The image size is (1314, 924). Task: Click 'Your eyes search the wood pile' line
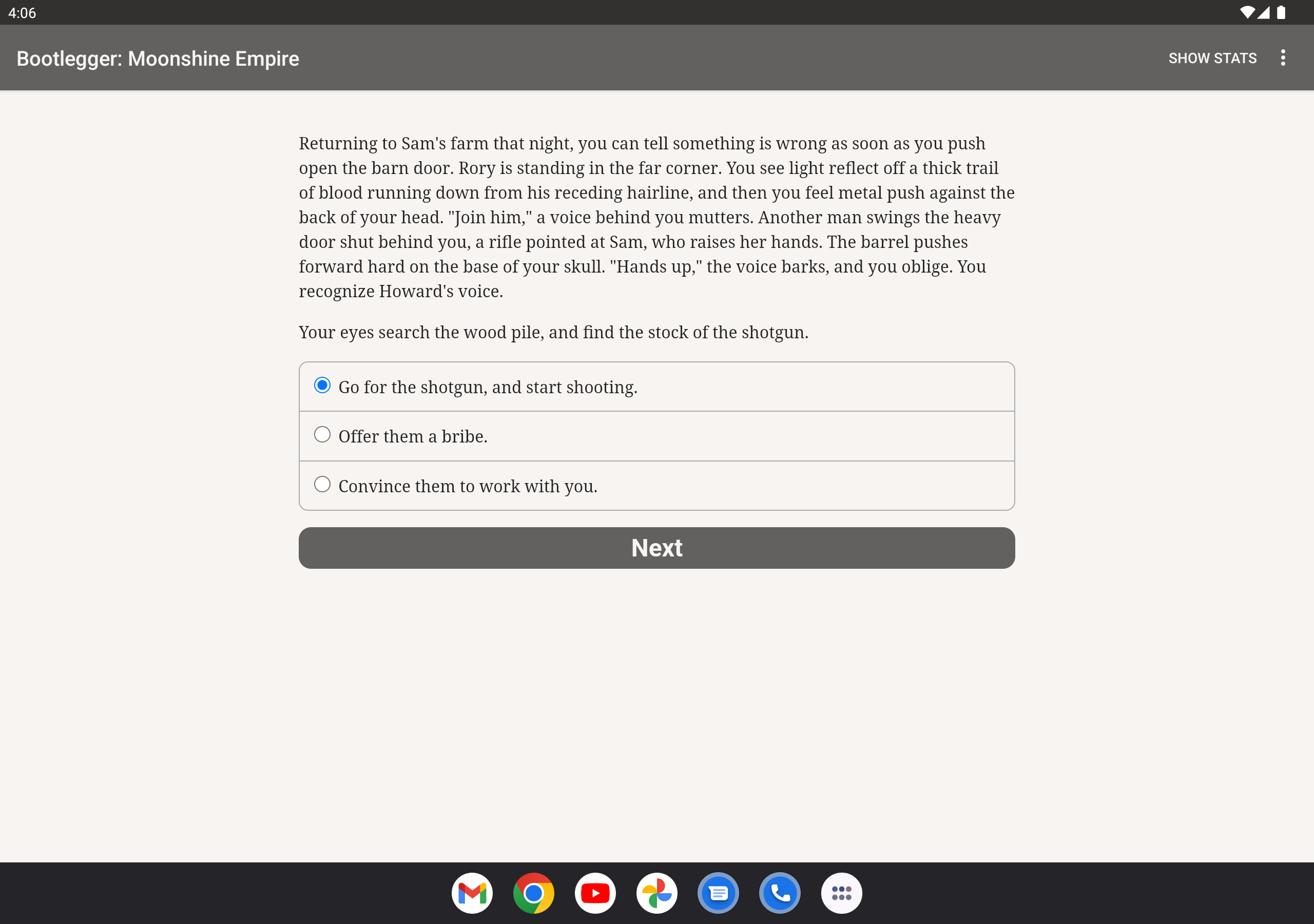tap(553, 332)
